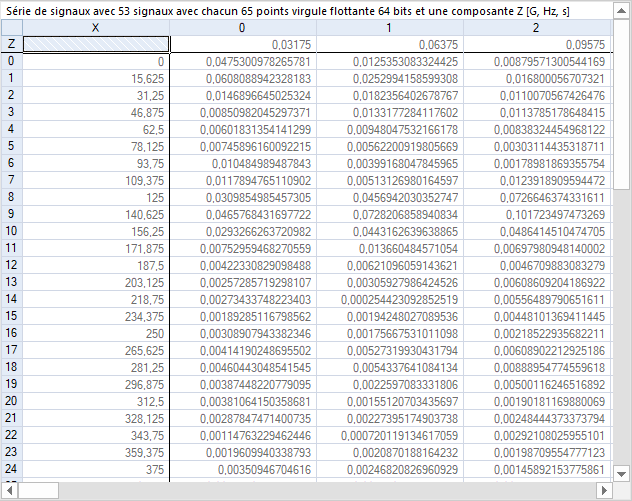Screen dimensions: 632x501
Task: Click the vertical scrollbar thumb
Action: [x=621, y=104]
